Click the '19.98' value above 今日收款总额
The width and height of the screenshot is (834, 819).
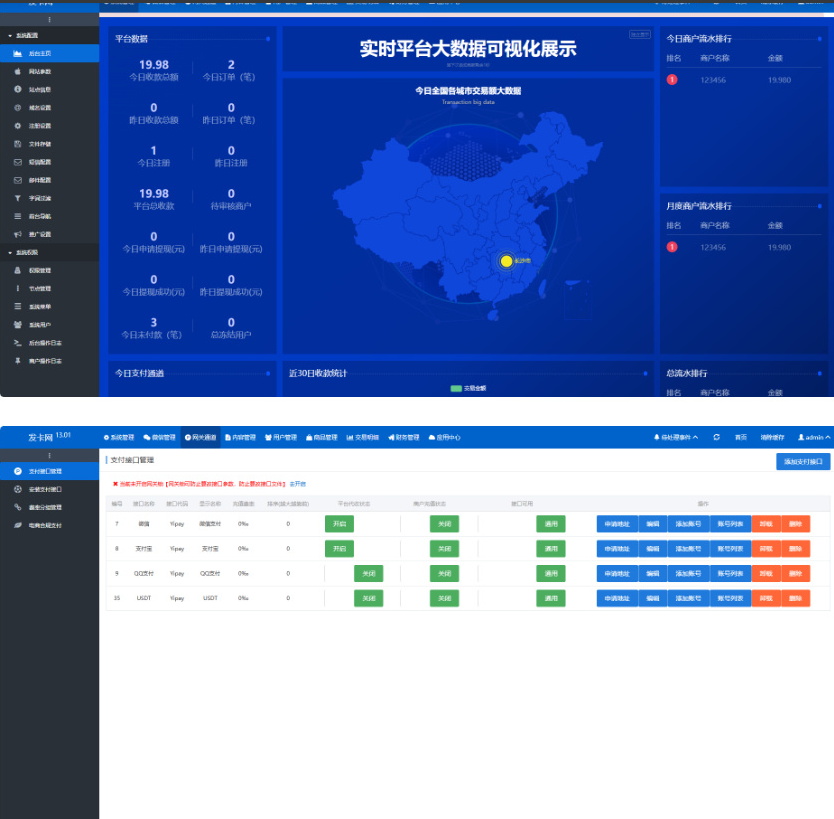tap(154, 65)
